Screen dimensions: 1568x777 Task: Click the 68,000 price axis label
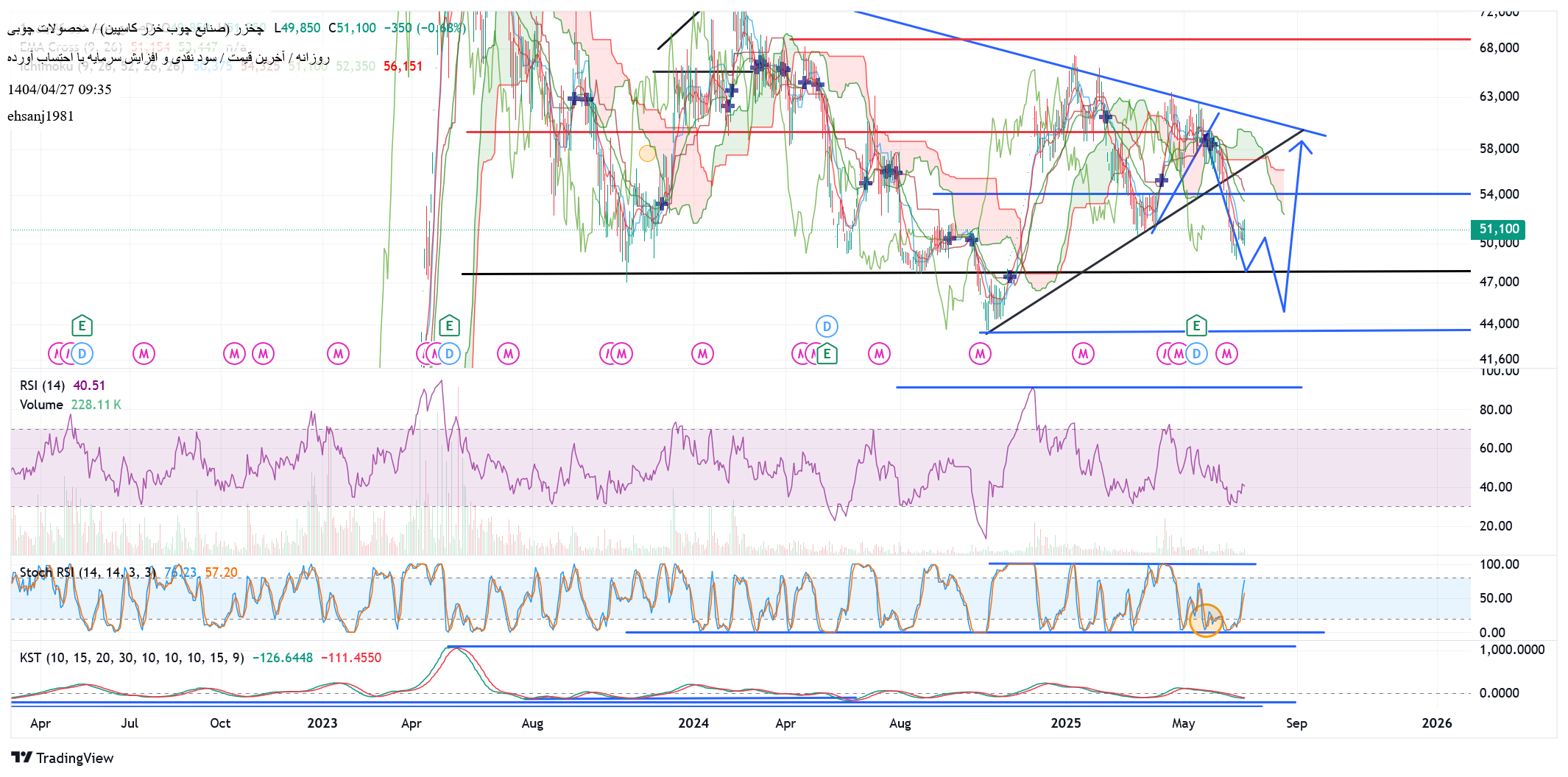(1499, 48)
